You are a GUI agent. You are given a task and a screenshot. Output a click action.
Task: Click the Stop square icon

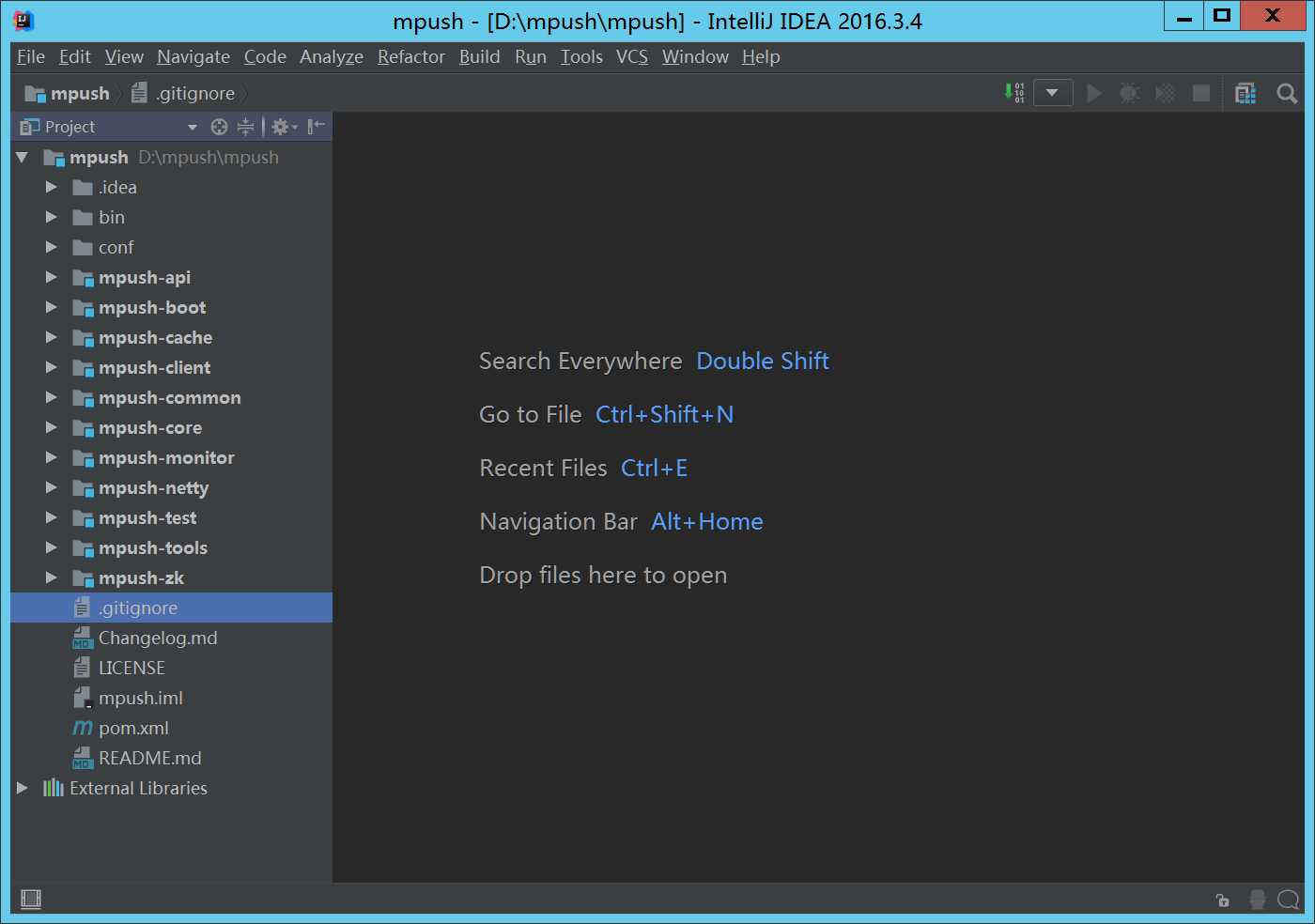pyautogui.click(x=1201, y=93)
